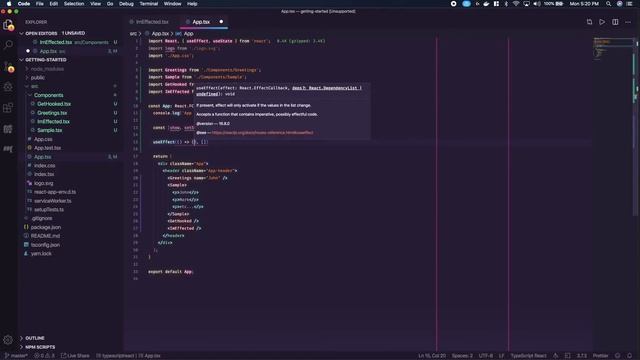Select the App.tsx editor tab

203,22
